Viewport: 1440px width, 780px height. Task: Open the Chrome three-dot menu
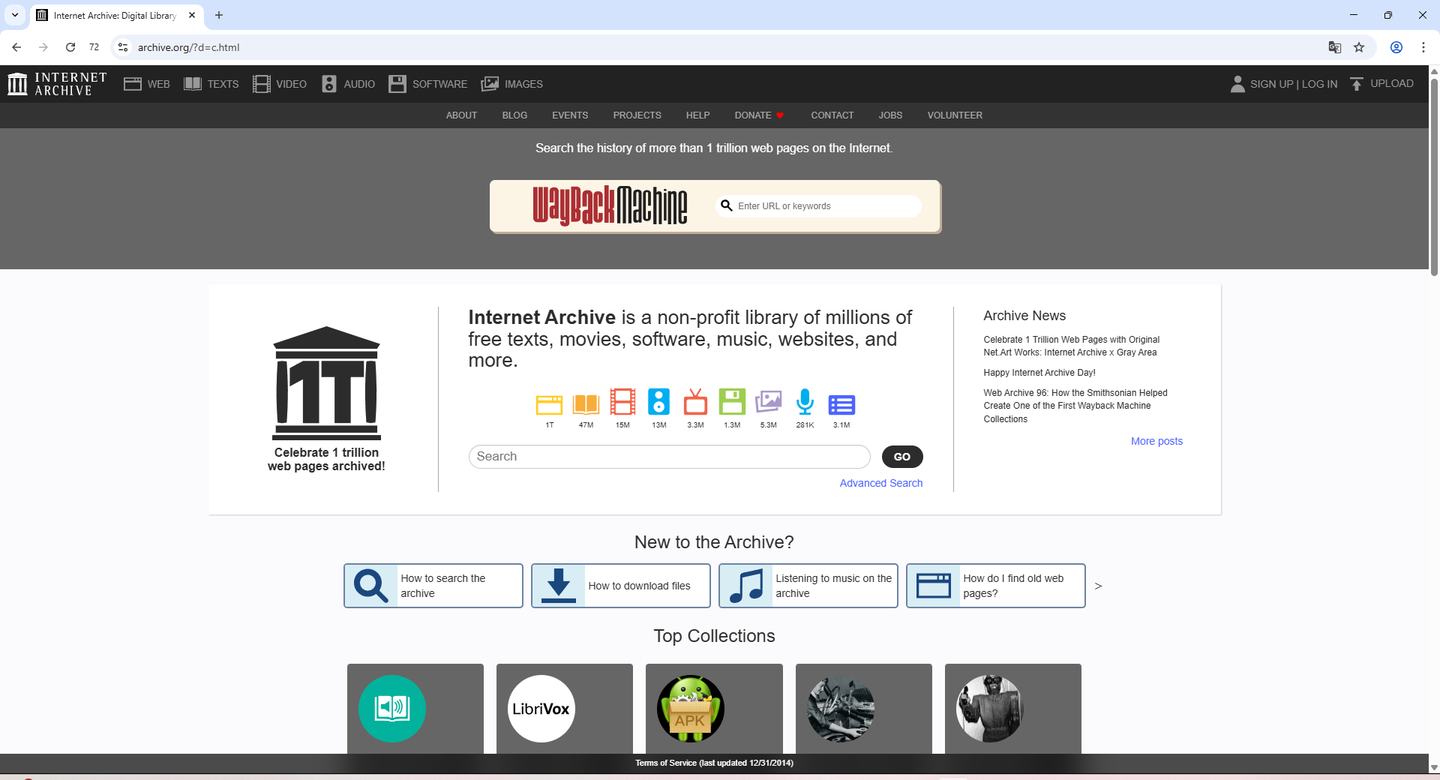[1423, 47]
